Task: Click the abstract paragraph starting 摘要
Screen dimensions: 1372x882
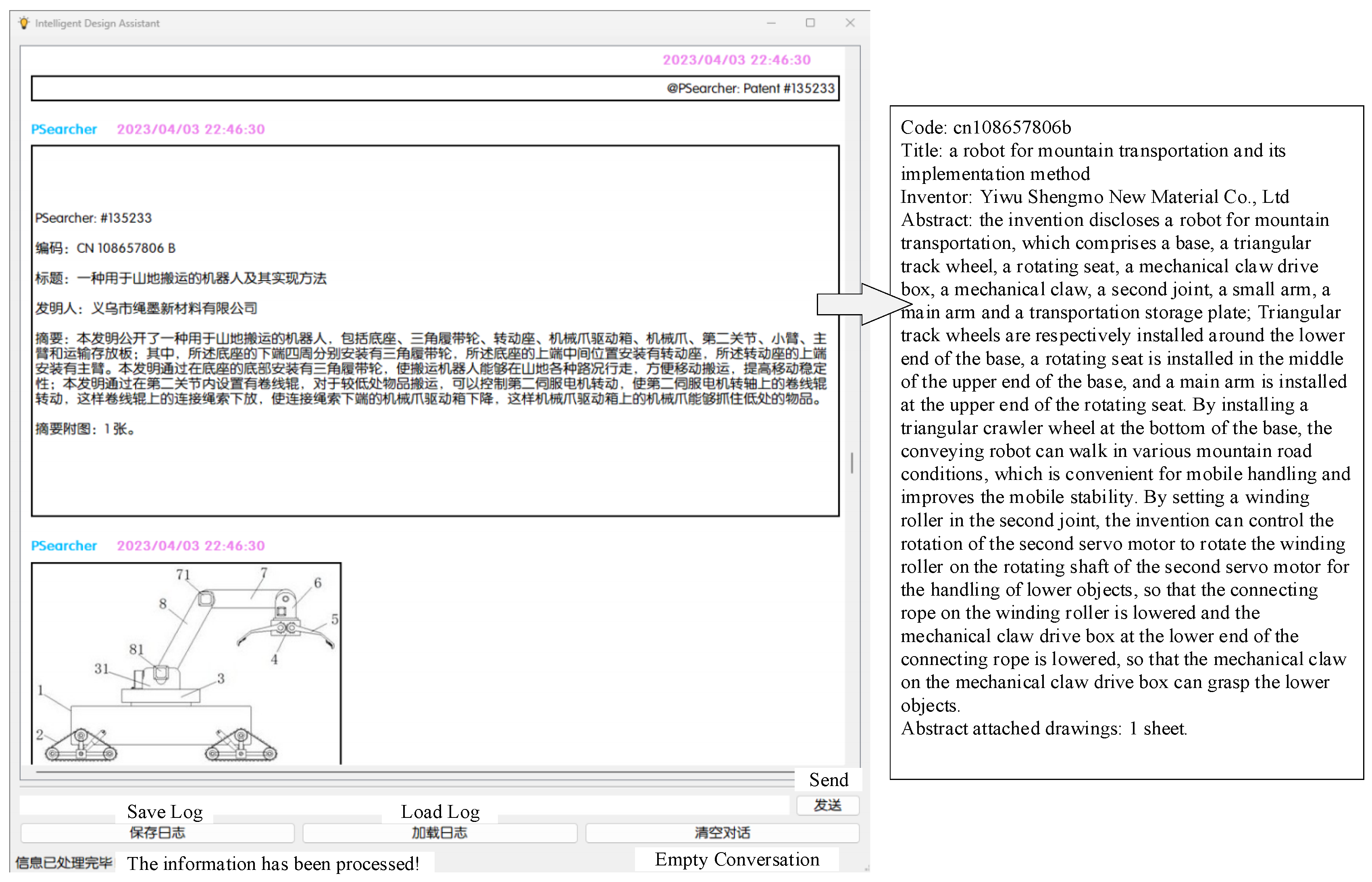Action: tap(431, 368)
